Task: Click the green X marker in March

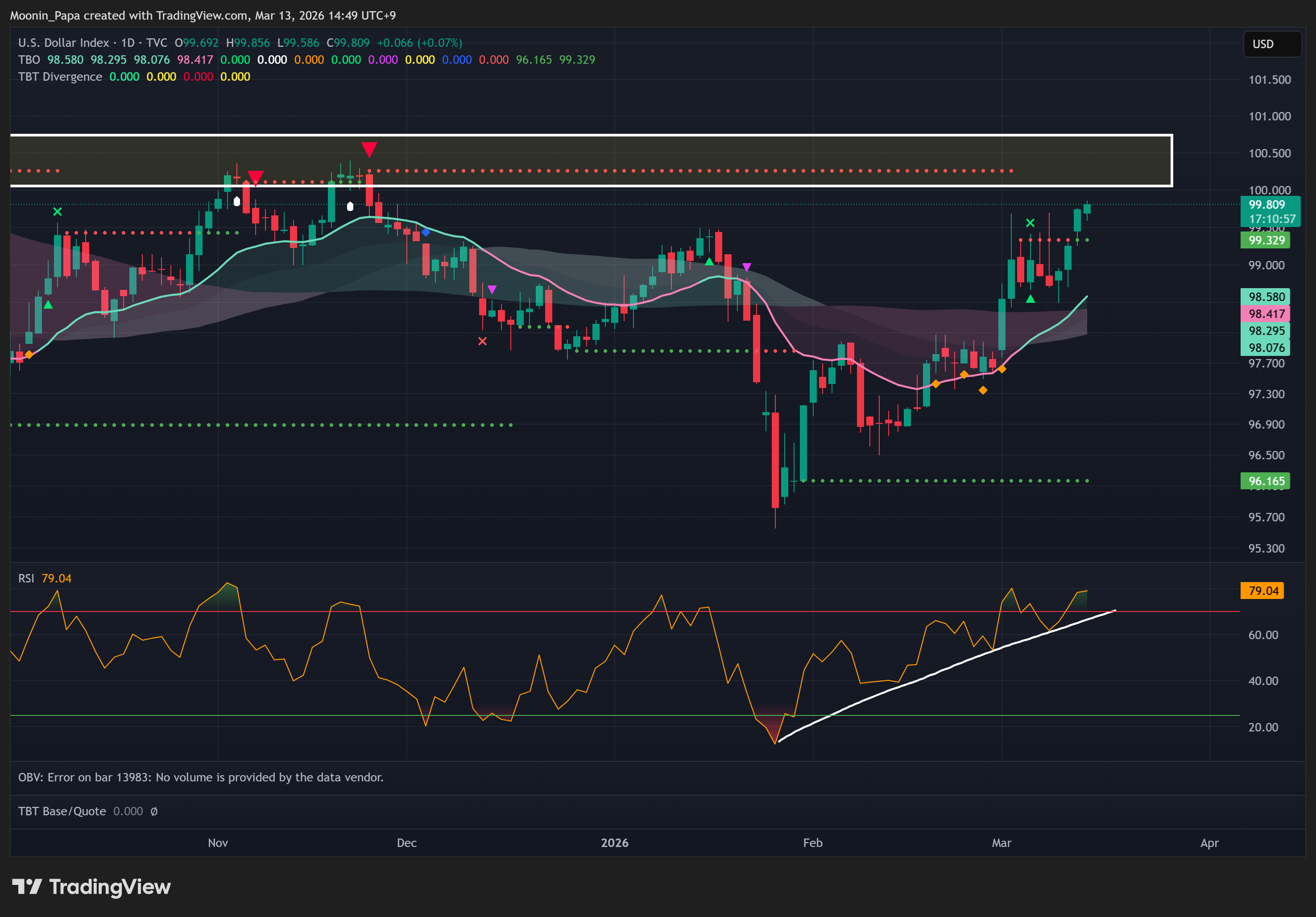Action: click(1030, 223)
